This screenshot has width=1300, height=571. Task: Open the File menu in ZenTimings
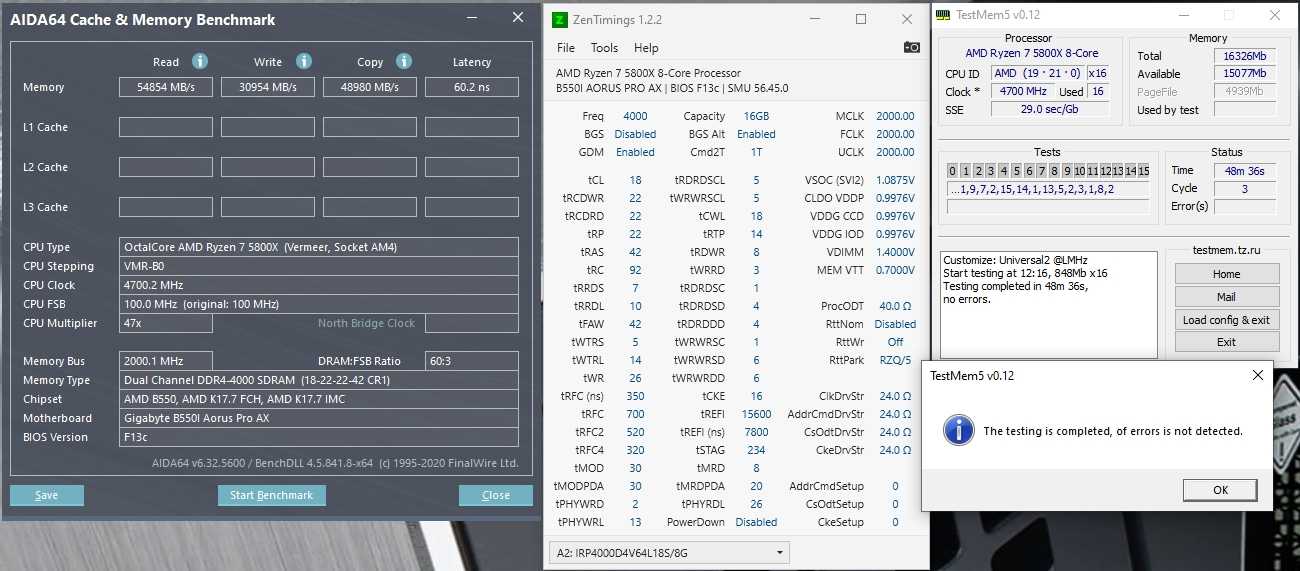coord(566,47)
